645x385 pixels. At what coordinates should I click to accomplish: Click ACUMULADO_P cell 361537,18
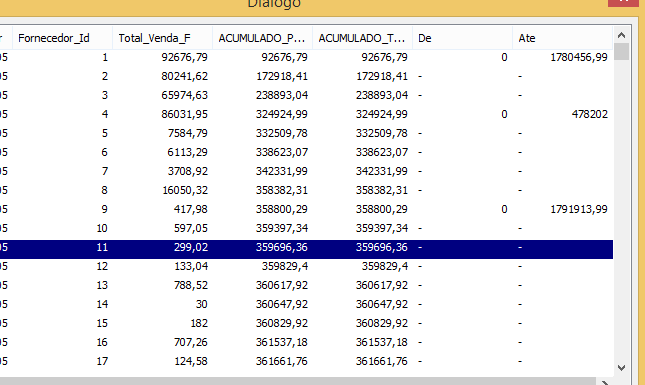tap(282, 342)
